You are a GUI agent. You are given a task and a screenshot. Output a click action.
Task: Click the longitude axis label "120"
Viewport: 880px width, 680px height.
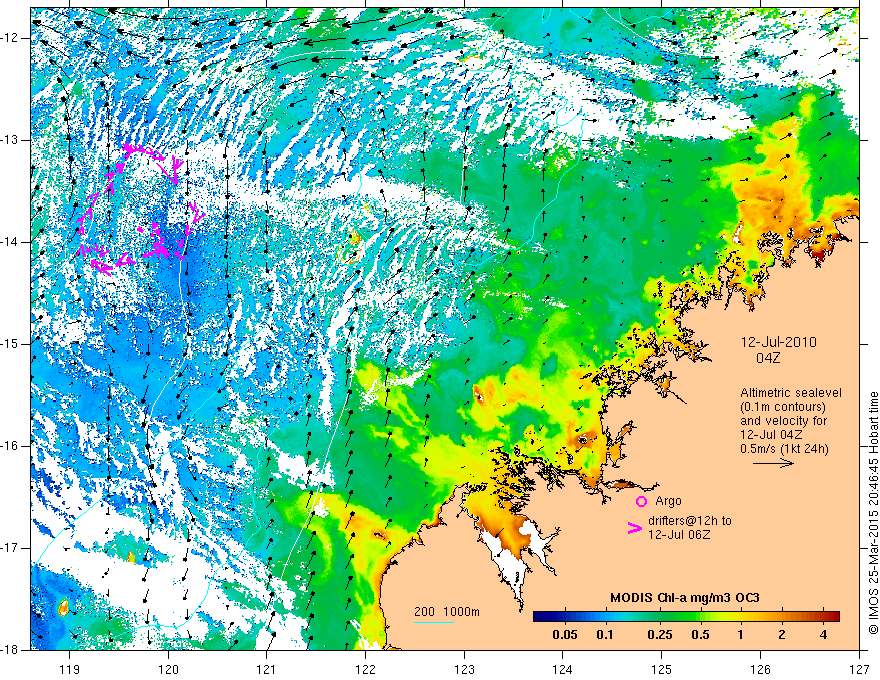point(168,669)
